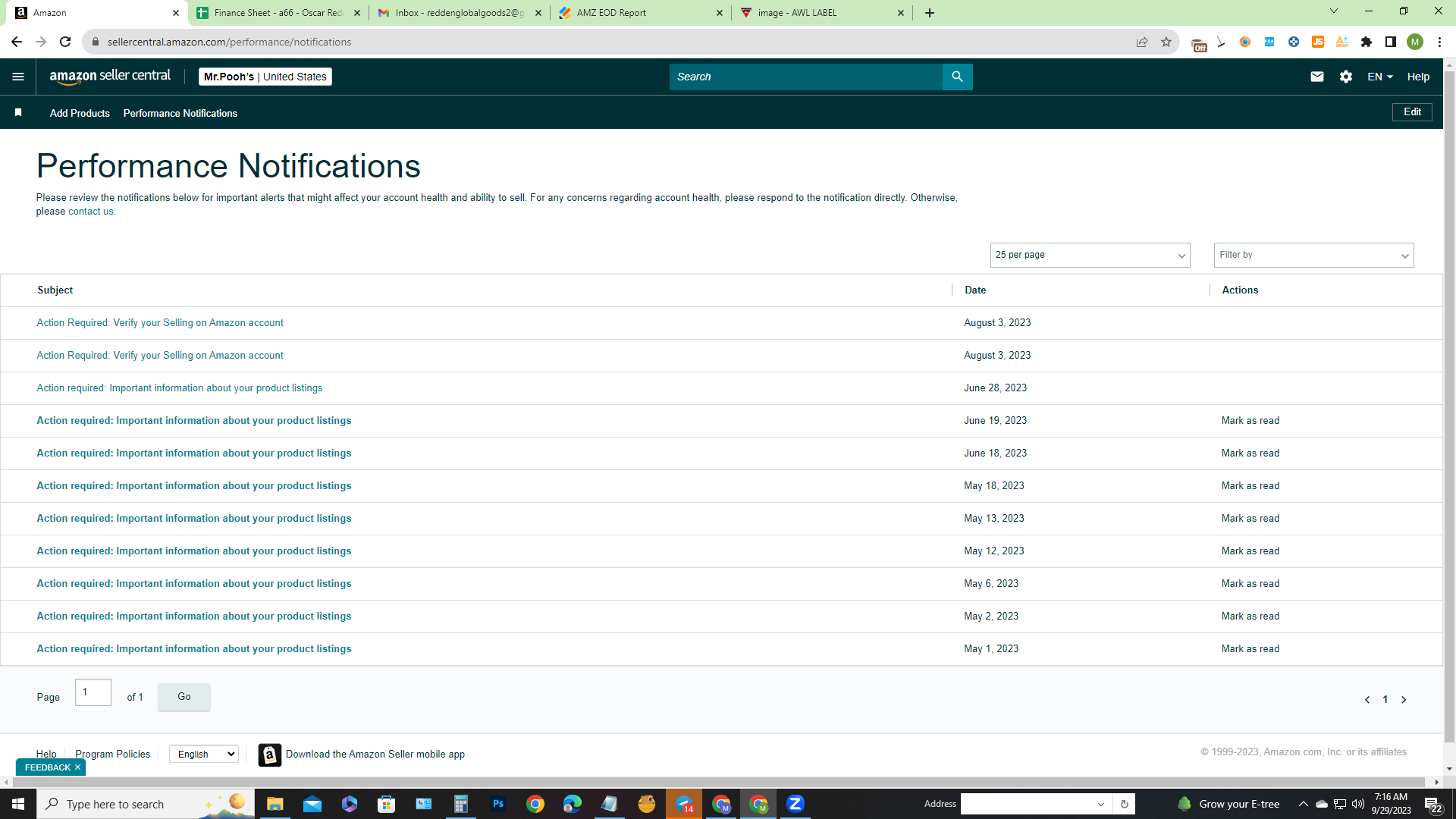Open File Explorer from taskbar

click(x=275, y=804)
